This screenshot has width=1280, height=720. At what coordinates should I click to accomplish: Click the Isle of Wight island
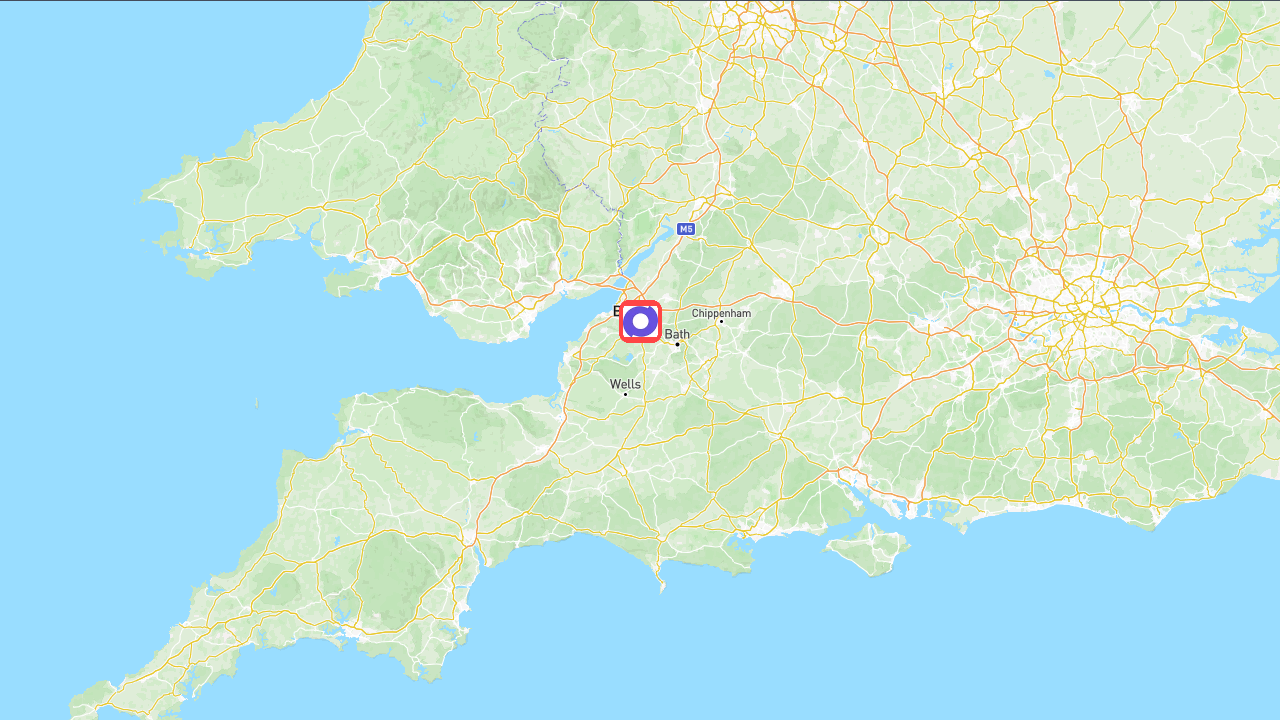[x=870, y=550]
